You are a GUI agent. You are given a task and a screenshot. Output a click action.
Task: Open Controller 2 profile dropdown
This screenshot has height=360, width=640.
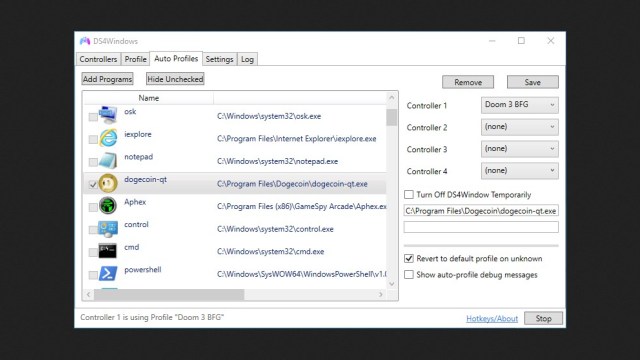520,127
